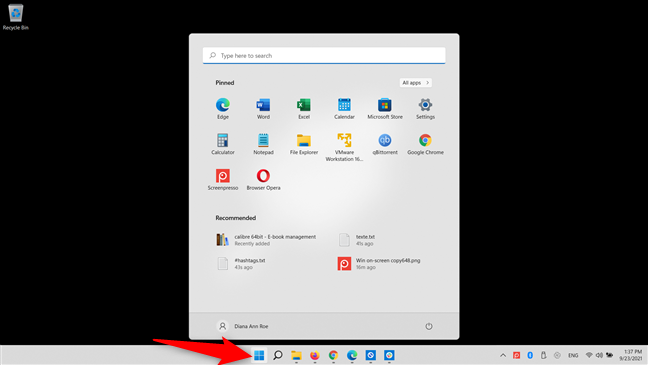Open the Calendar app
Screen dimensions: 648x365
click(x=344, y=109)
